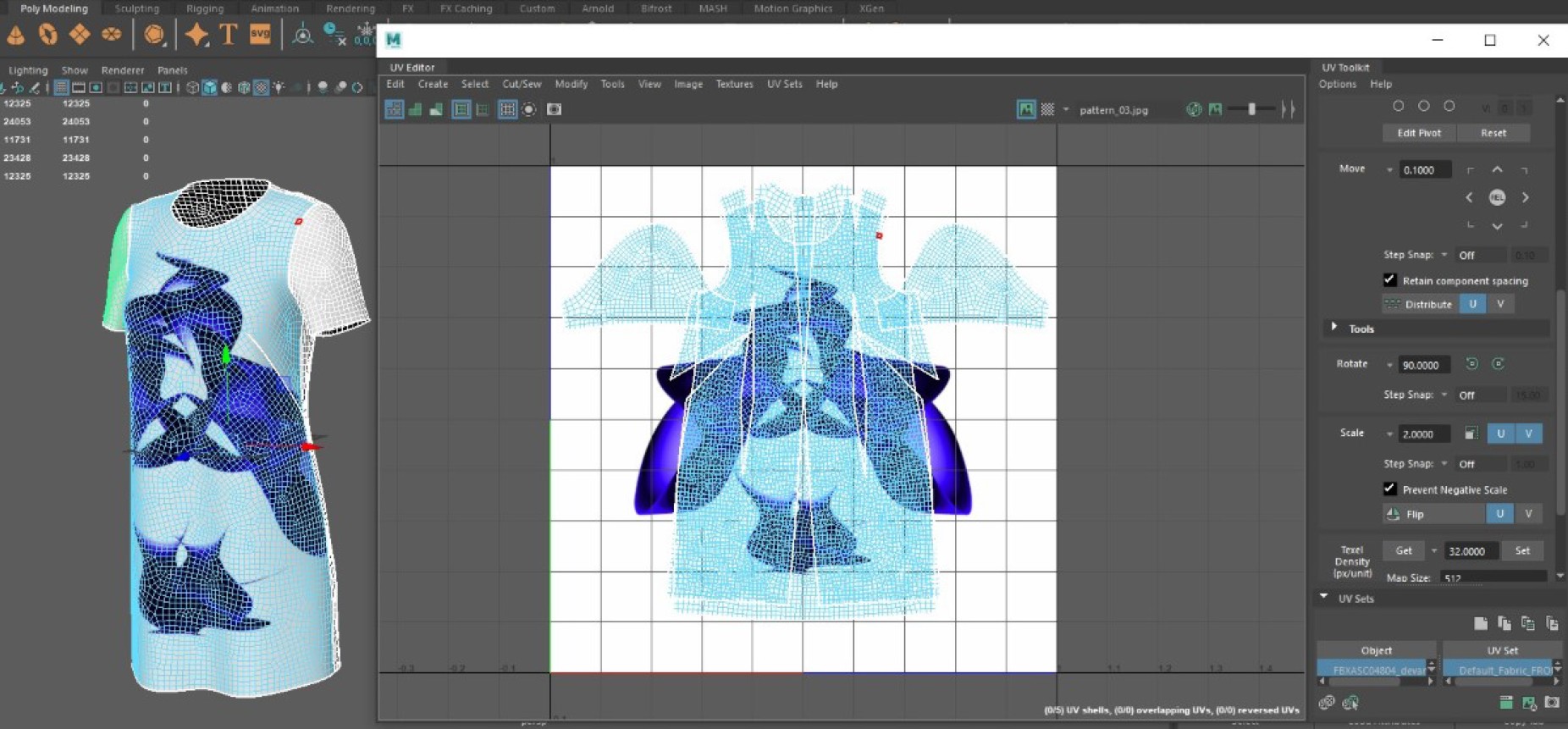
Task: Switch to the Sculpting shelf tab
Action: pyautogui.click(x=136, y=8)
